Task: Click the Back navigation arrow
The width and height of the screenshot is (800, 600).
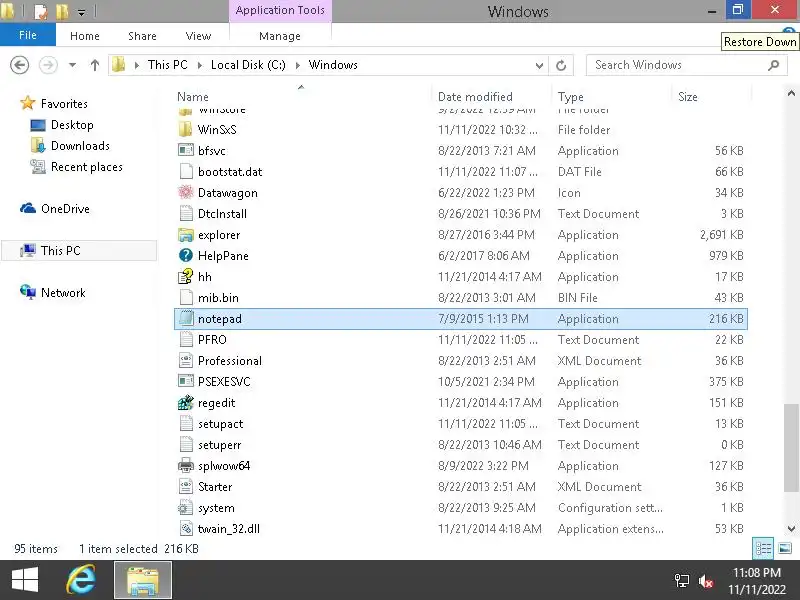Action: coord(20,65)
